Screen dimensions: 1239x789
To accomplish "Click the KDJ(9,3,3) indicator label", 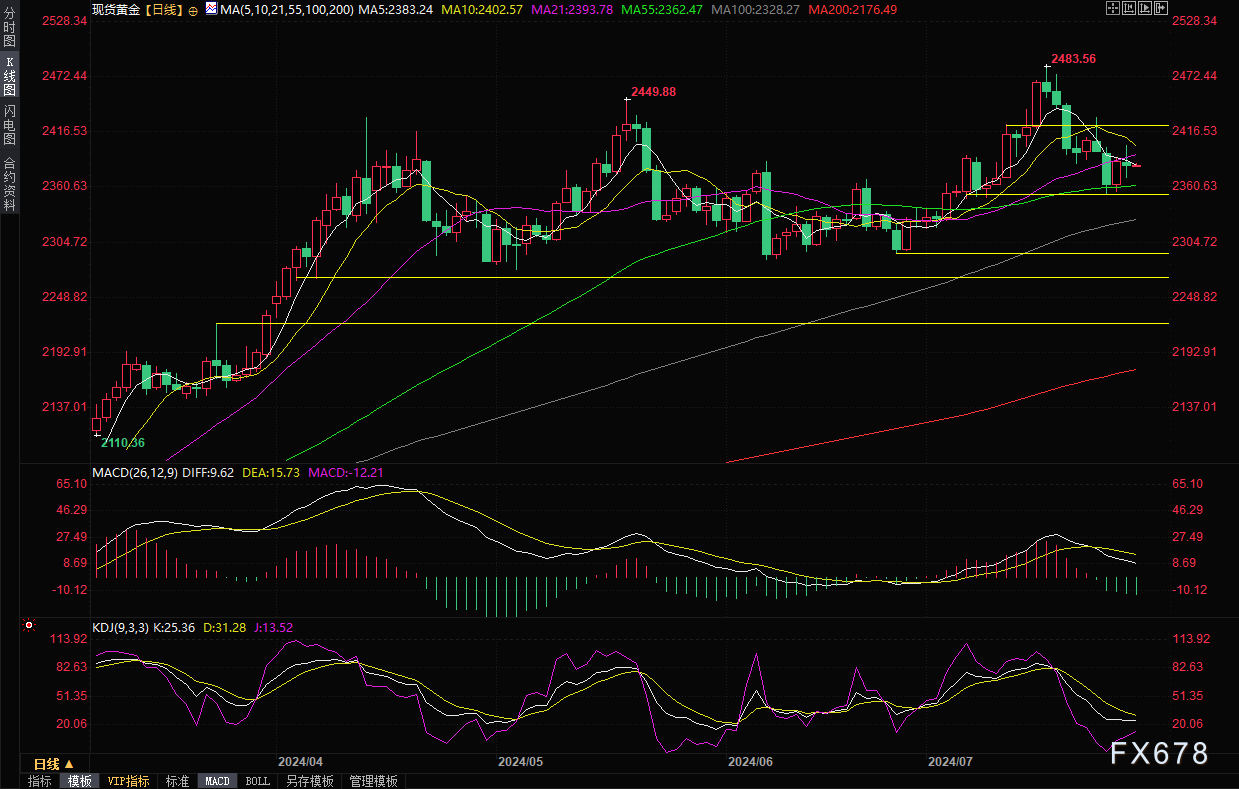I will point(120,628).
